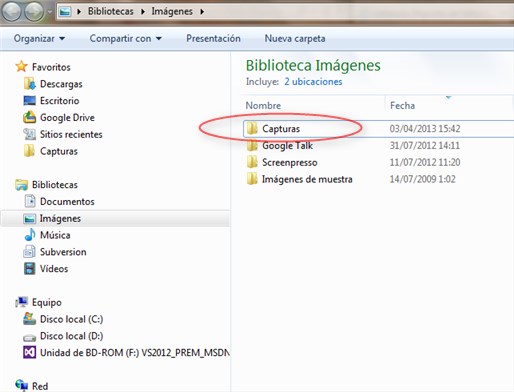Click the Bibliotecas library icon
Screen dimensions: 514x392
pos(22,185)
